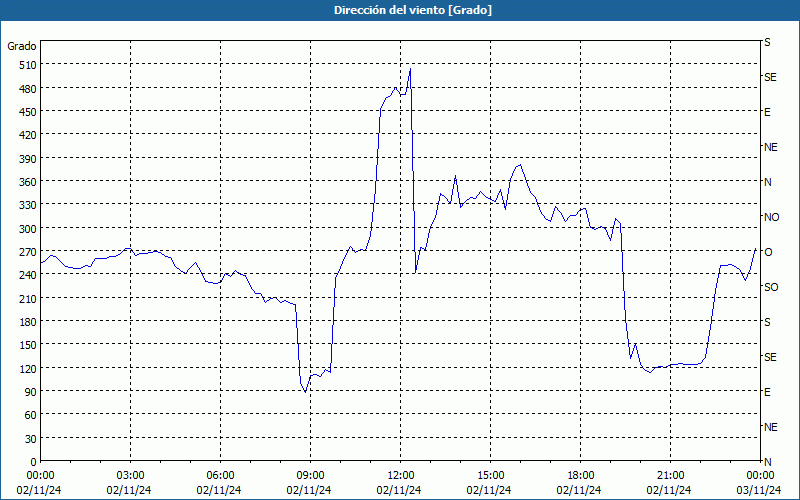
Task: Select the 15:00 time axis label
Action: (490, 476)
